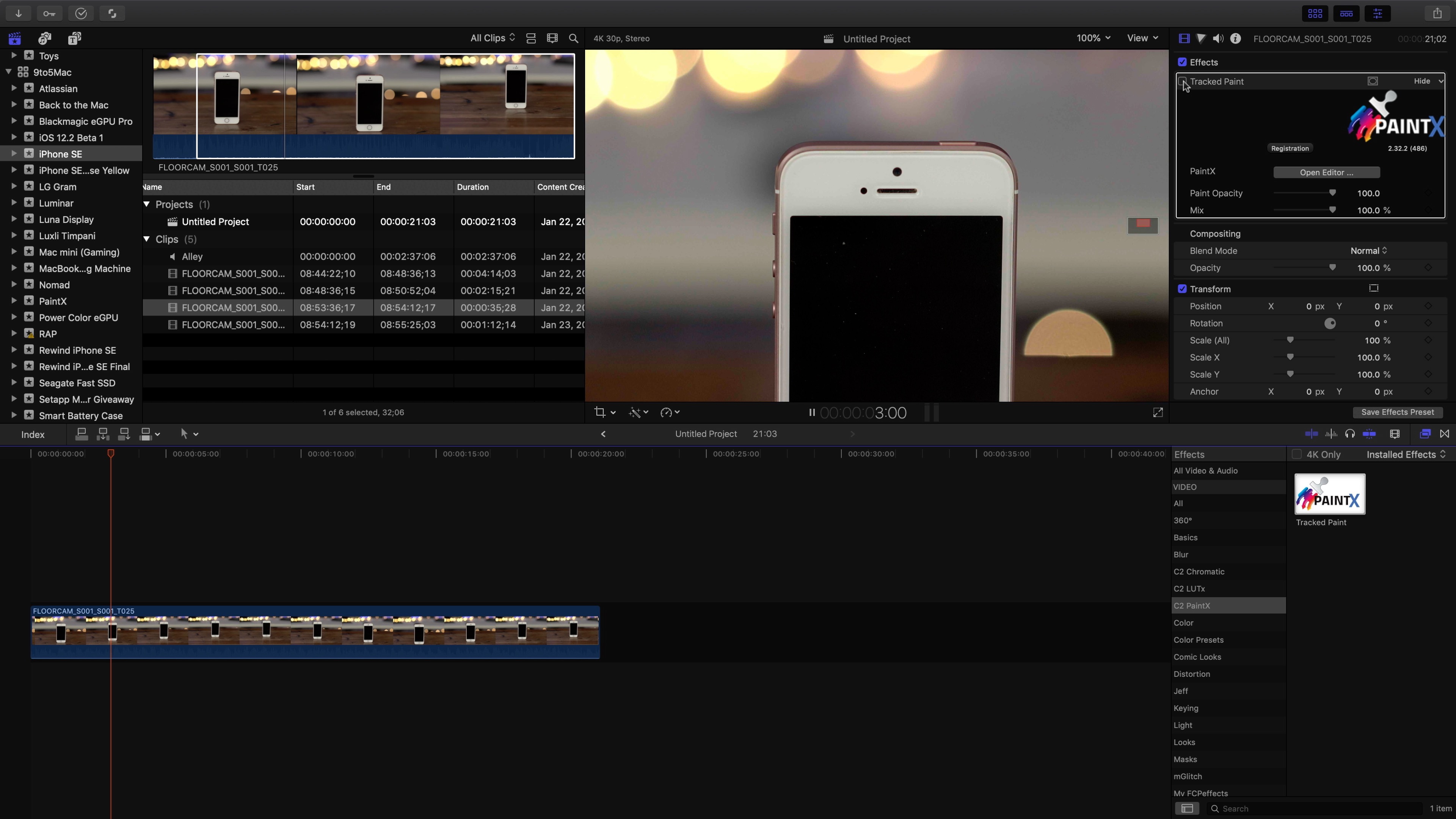Open the Keyword editor key icon

[x=49, y=14]
